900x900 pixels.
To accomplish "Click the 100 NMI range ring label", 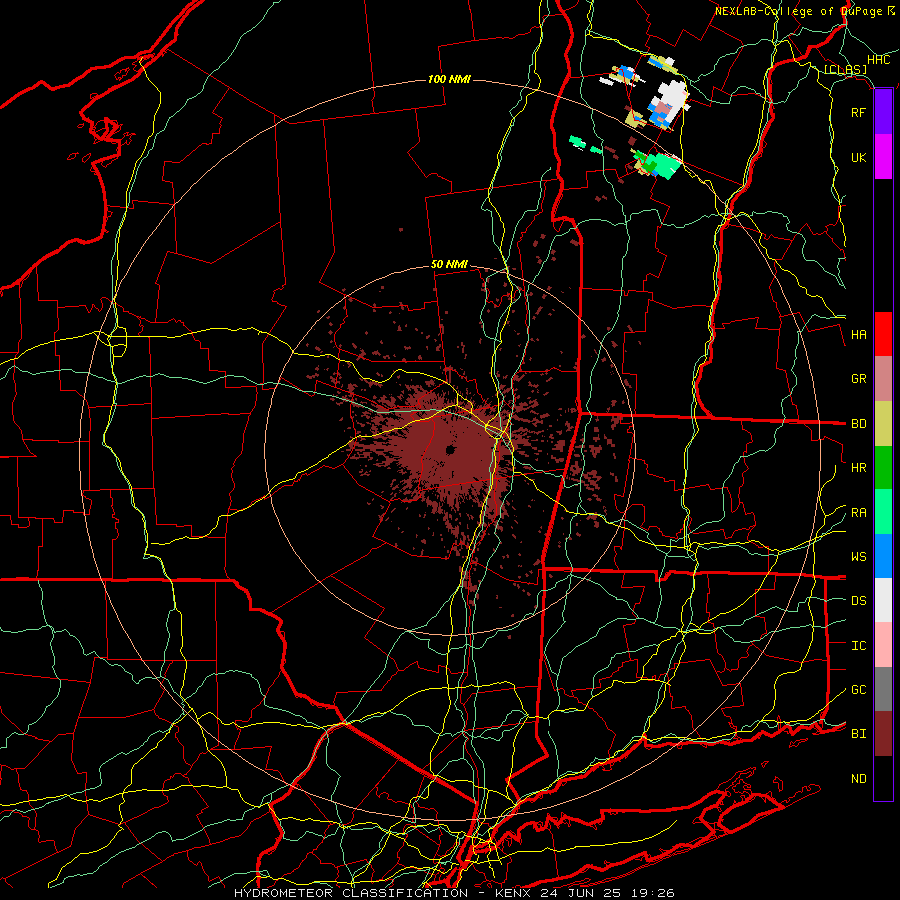I will 449,79.
